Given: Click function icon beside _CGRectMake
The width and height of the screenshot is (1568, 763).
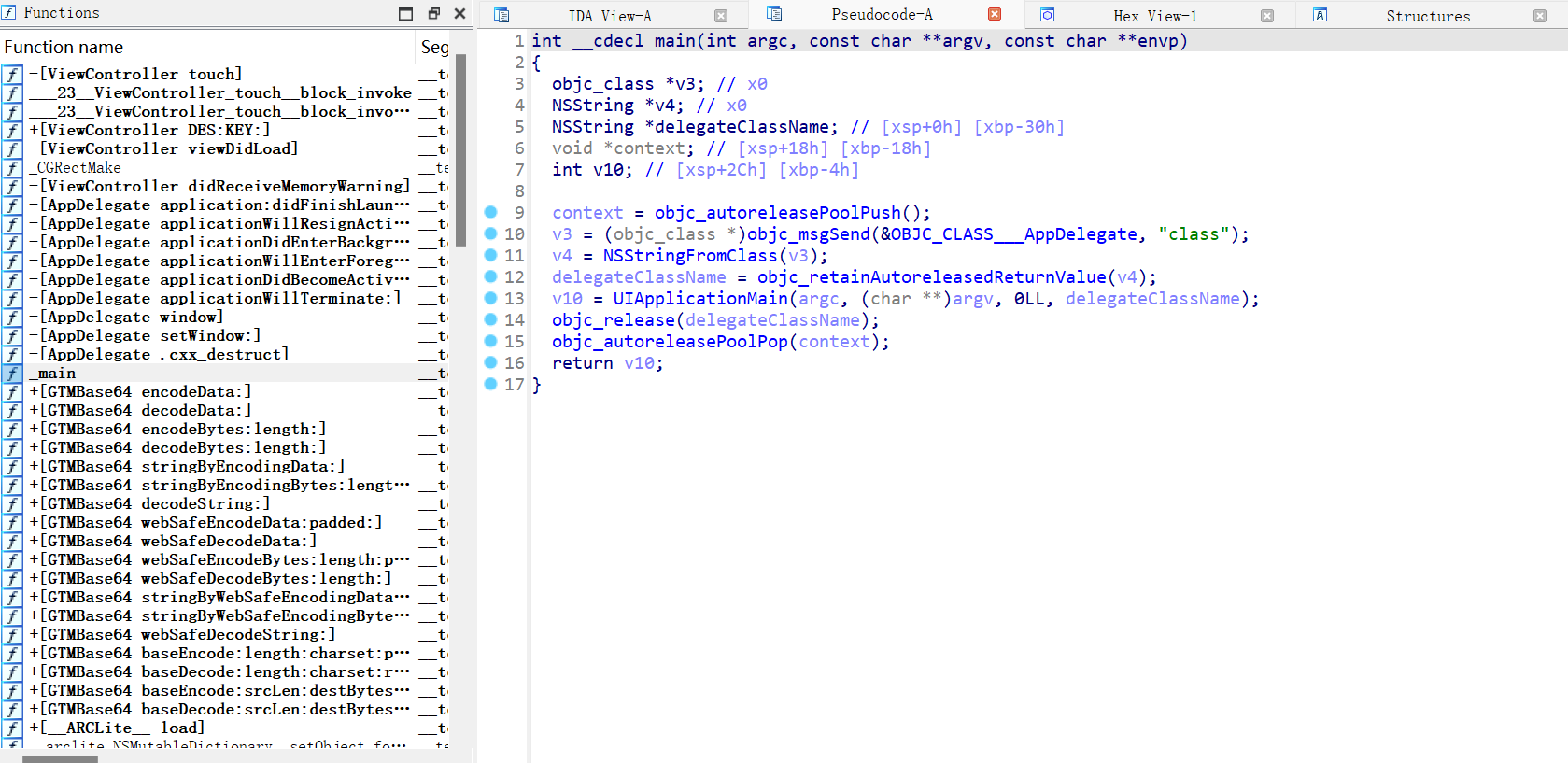Looking at the screenshot, I should click(11, 167).
